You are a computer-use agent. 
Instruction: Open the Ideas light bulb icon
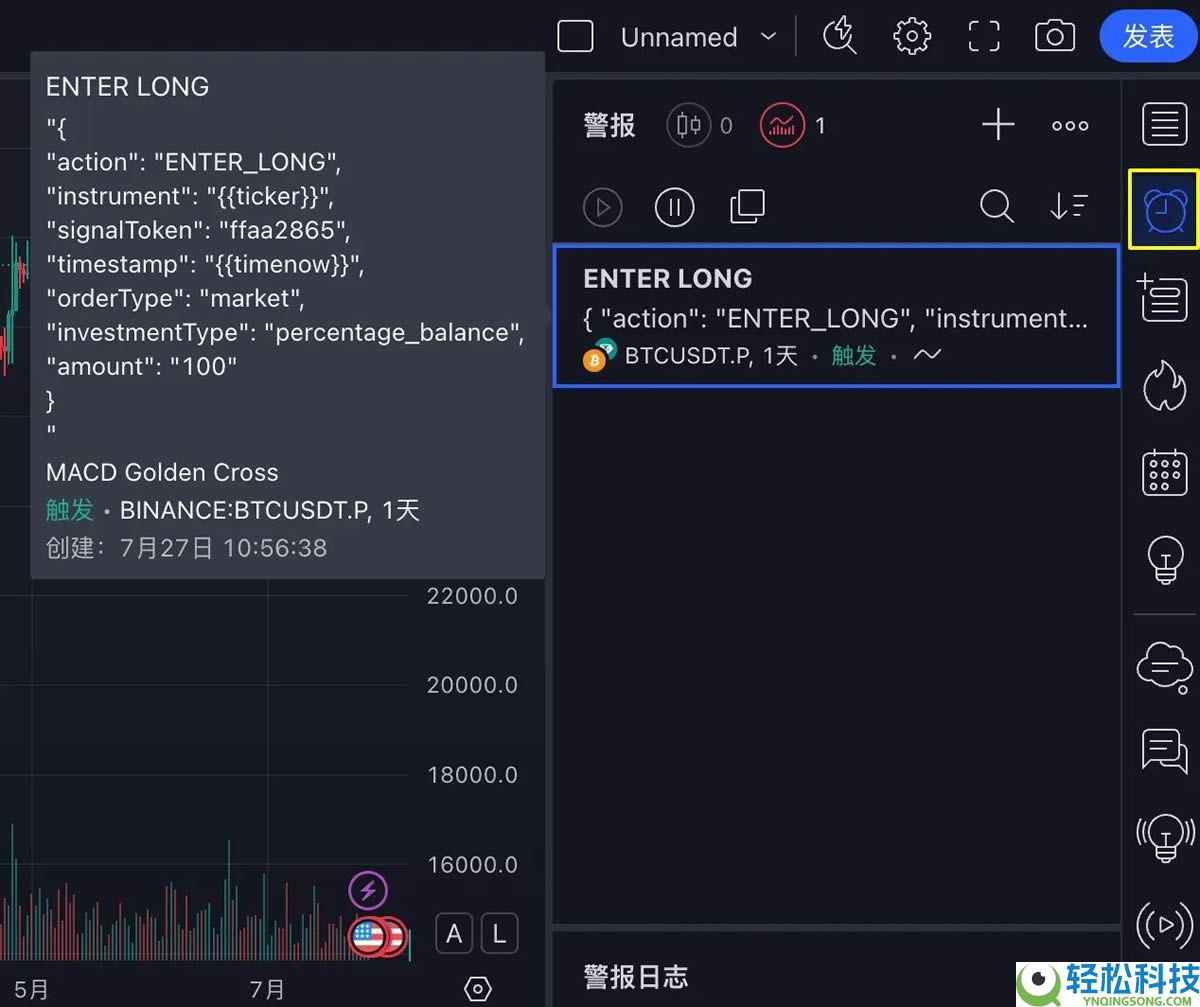1164,560
